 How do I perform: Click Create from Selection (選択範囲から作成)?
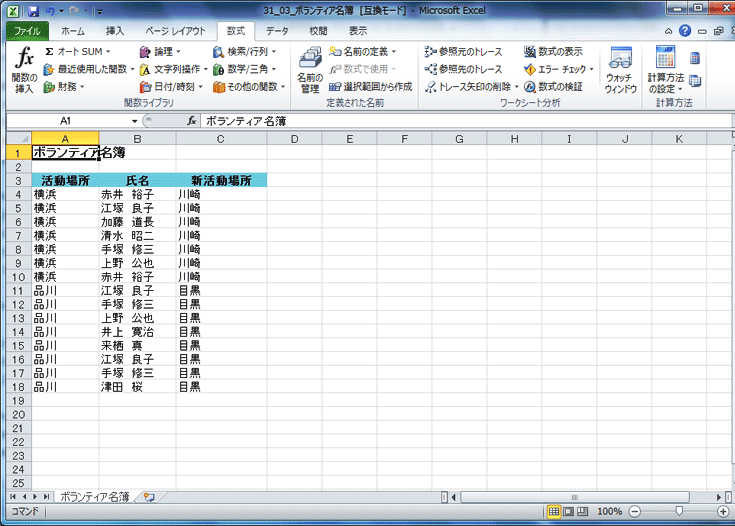tap(370, 87)
